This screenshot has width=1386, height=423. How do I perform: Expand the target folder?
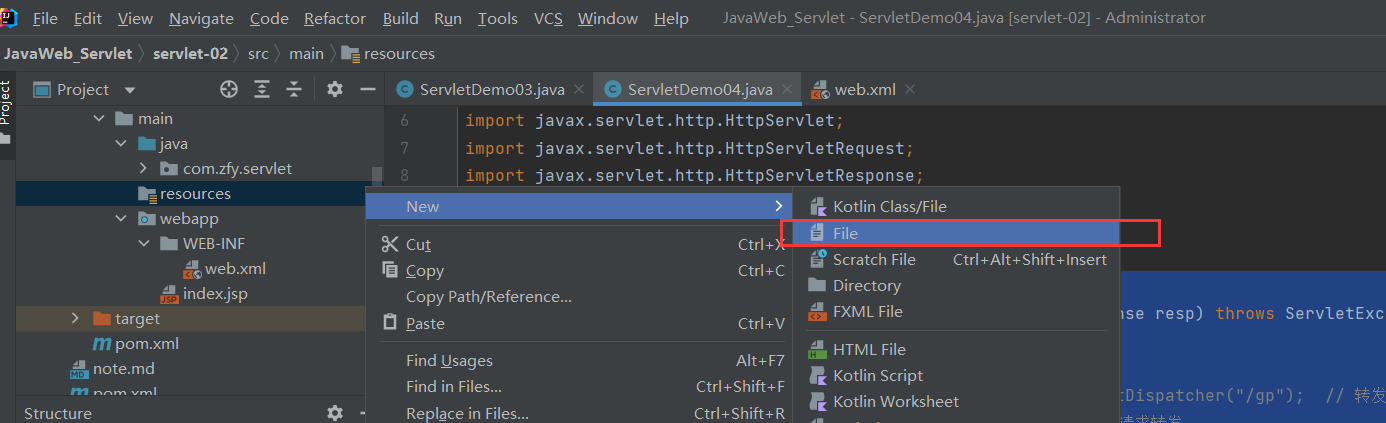[75, 319]
